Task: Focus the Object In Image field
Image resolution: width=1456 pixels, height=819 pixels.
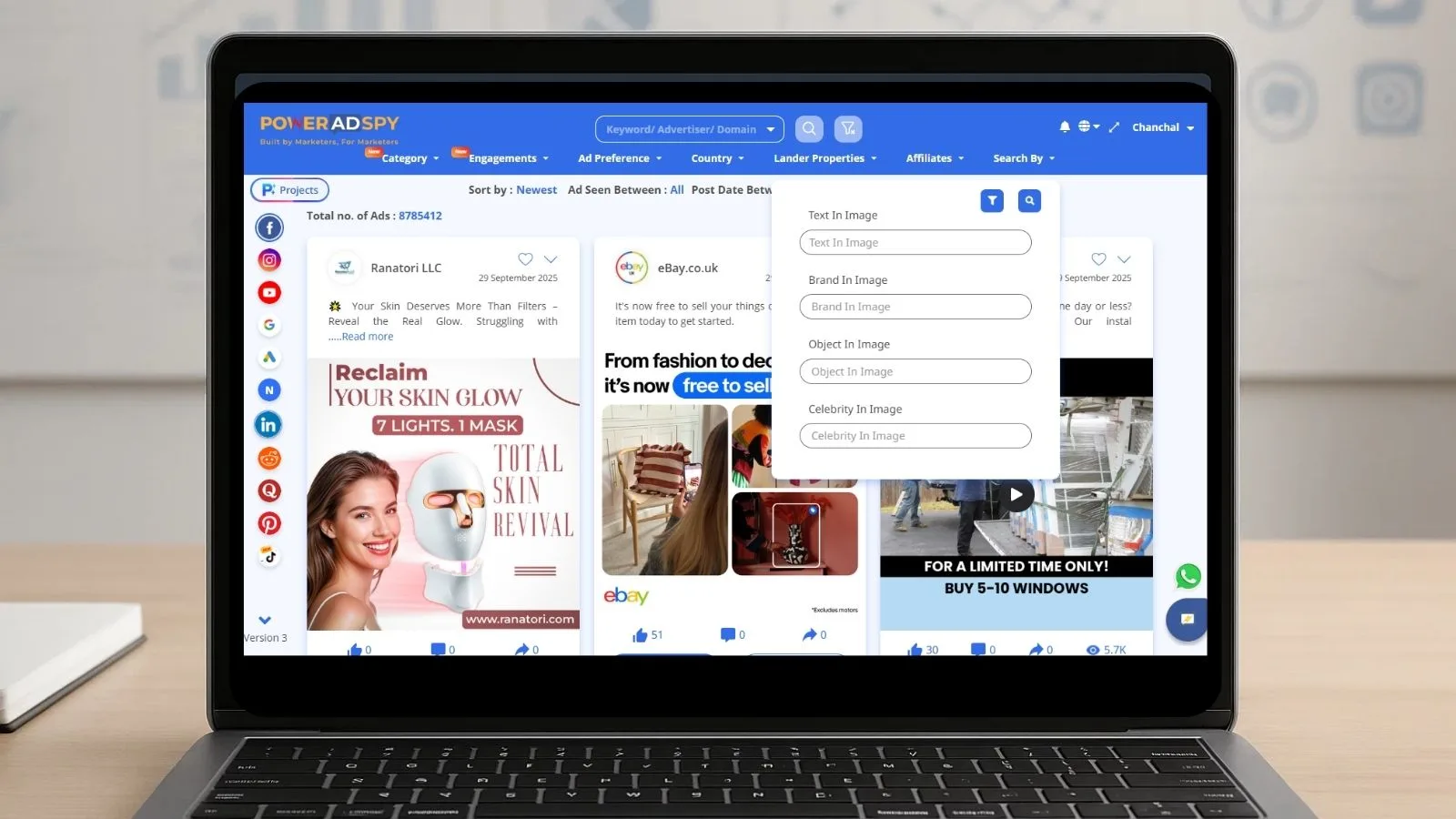Action: tap(915, 371)
